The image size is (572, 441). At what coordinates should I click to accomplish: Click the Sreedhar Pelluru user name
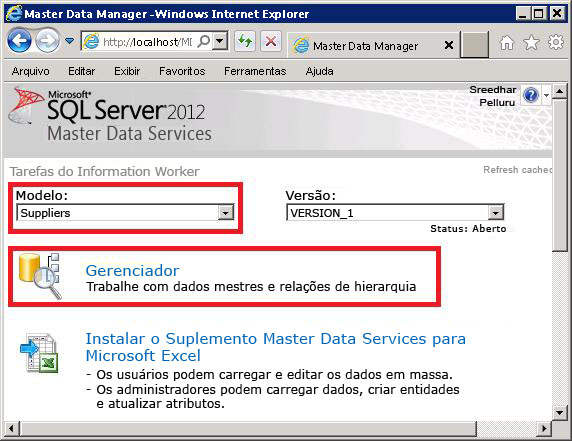coord(493,96)
